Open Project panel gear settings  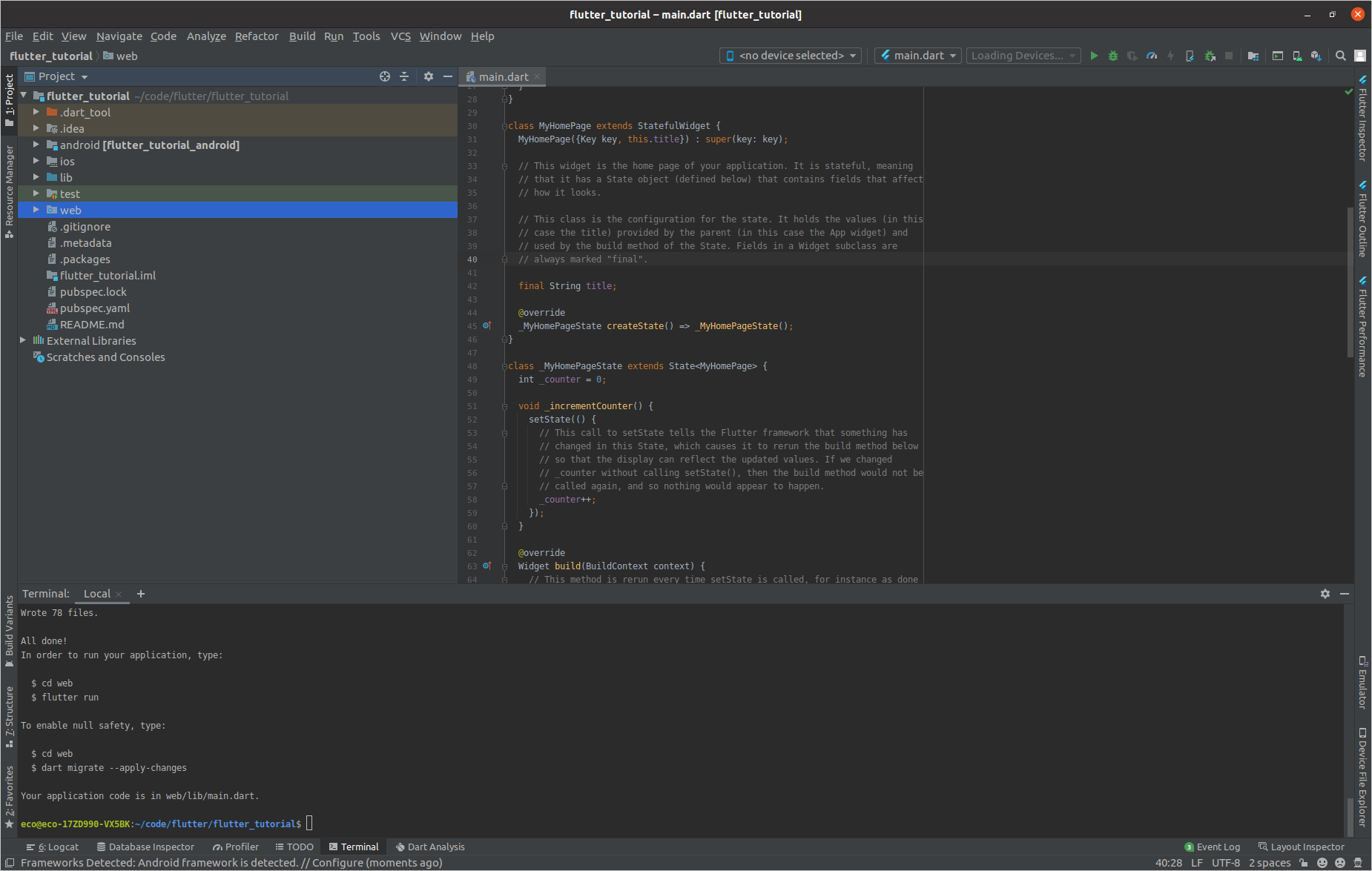point(428,76)
